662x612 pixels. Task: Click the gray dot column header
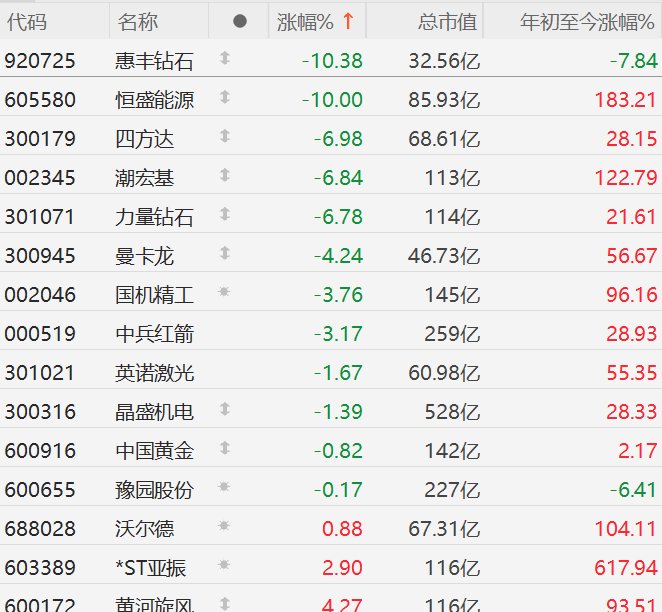[239, 21]
